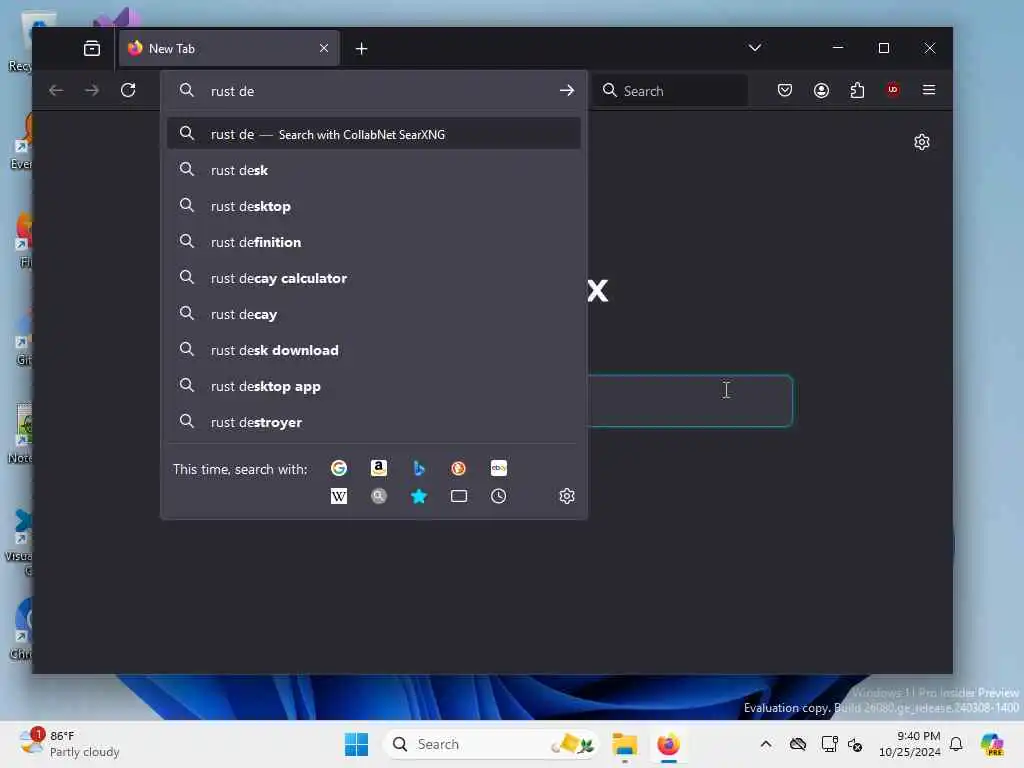Open the Windows Start menu
Screen dimensions: 1024x768
357,744
